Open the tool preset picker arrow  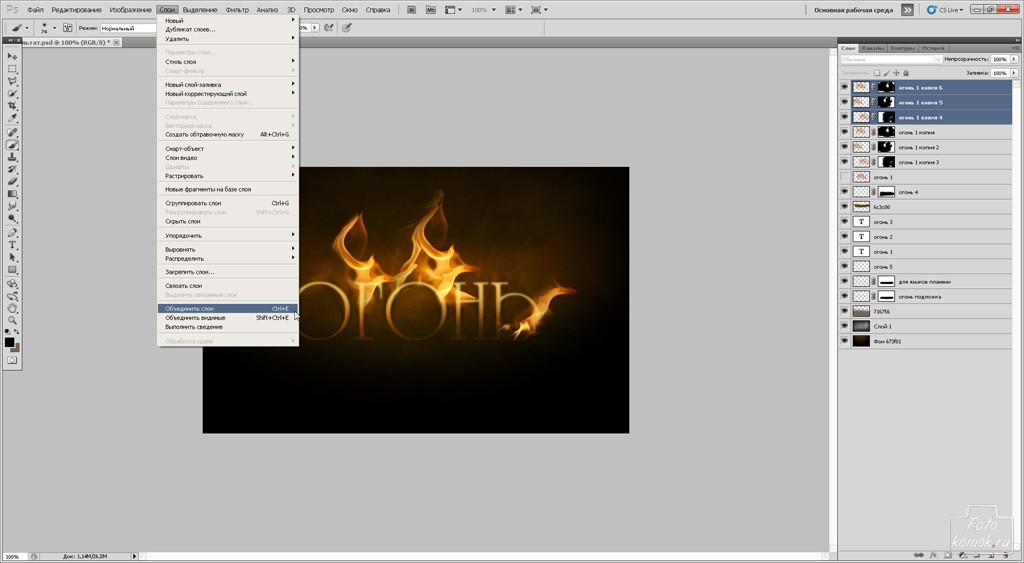(27, 28)
